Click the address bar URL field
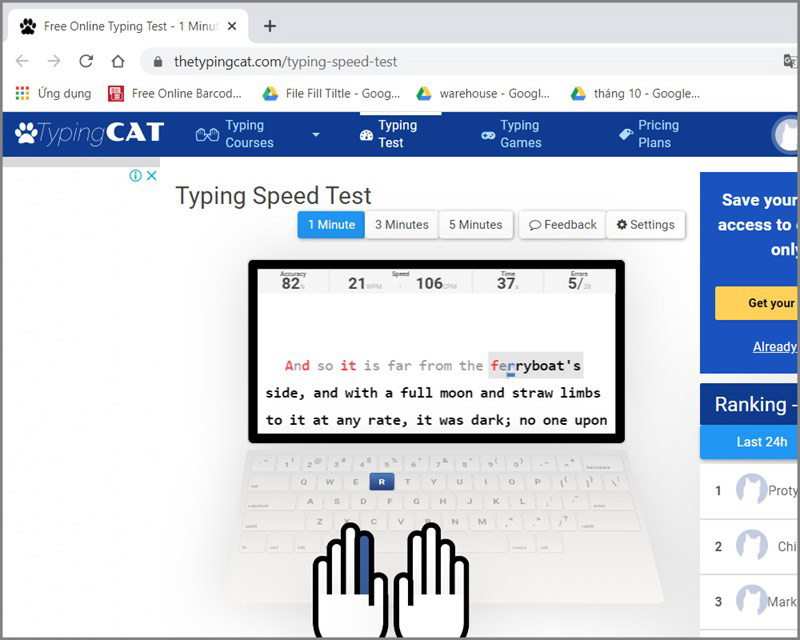Image resolution: width=800 pixels, height=640 pixels. pyautogui.click(x=400, y=62)
